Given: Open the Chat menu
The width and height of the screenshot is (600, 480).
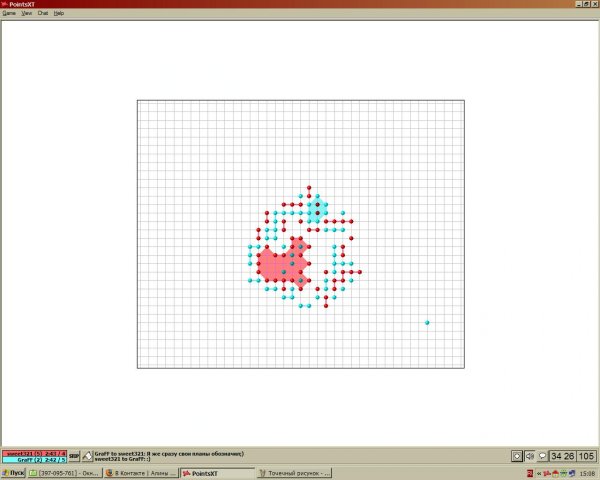Looking at the screenshot, I should point(43,13).
